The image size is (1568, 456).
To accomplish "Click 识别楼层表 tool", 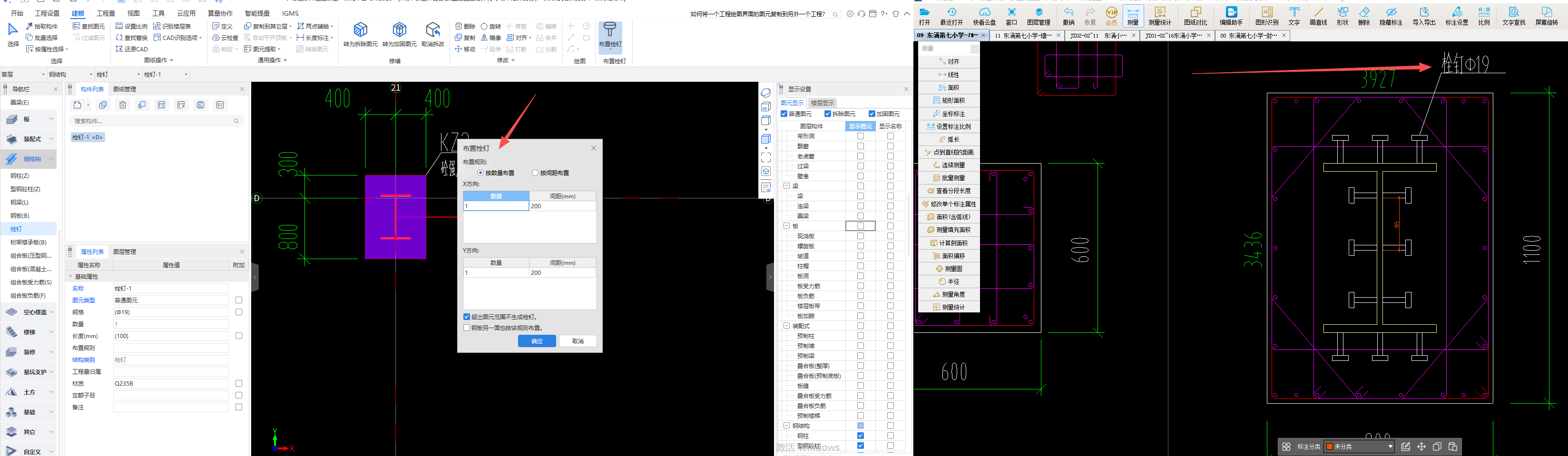I will point(172,26).
